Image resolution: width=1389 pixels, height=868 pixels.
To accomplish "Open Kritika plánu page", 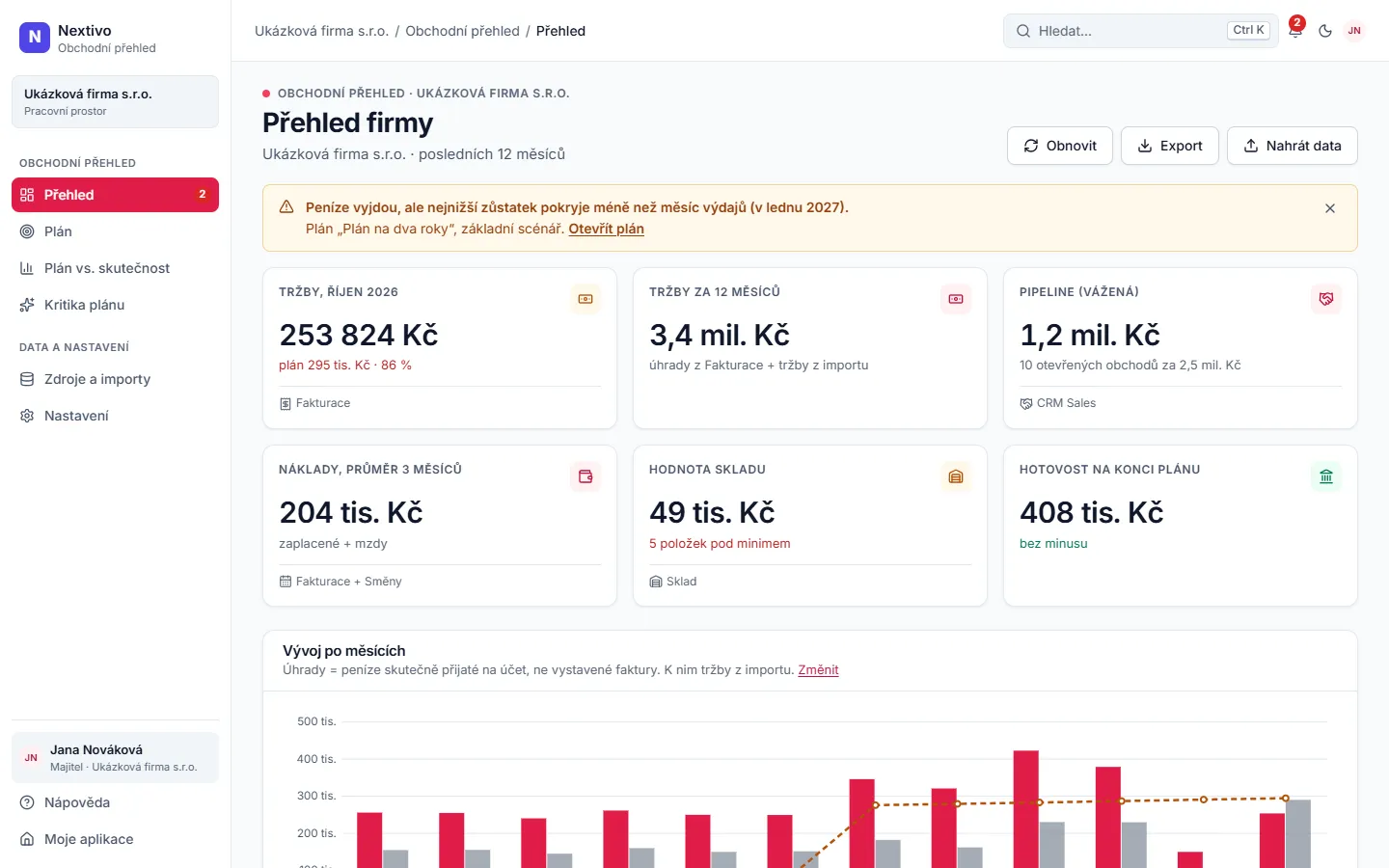I will point(115,305).
